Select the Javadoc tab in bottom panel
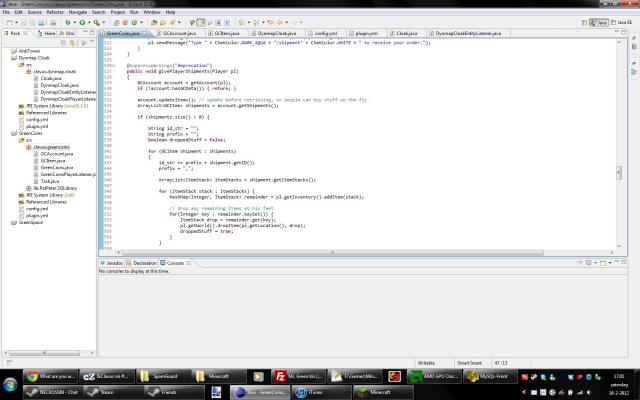The image size is (640, 400). coord(114,262)
